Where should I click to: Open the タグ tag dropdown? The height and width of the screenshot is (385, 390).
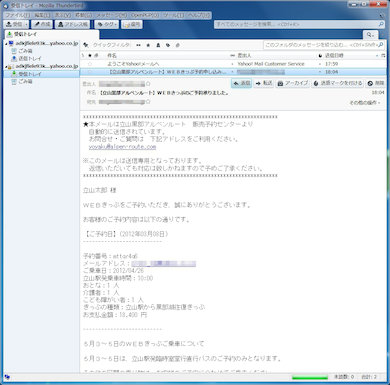tap(107, 24)
